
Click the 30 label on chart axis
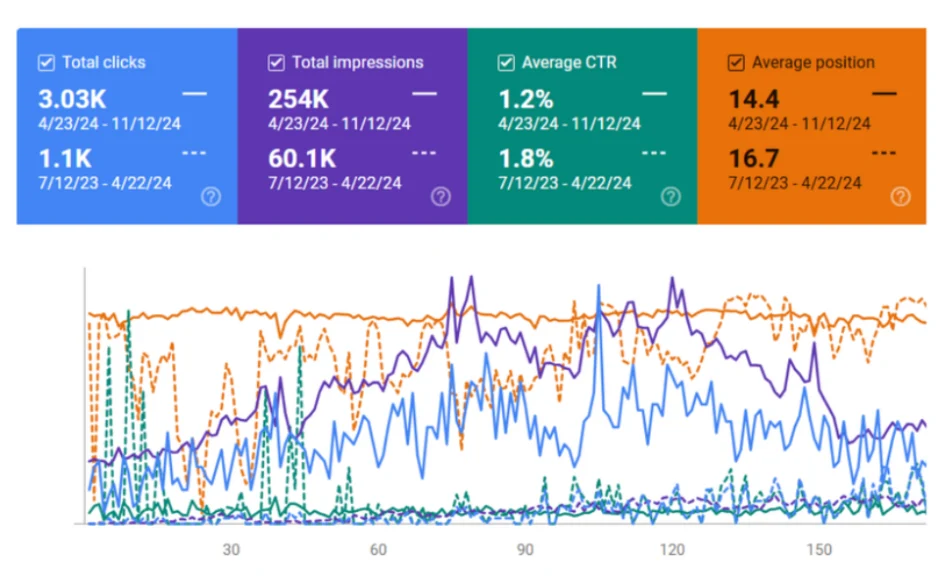point(231,550)
